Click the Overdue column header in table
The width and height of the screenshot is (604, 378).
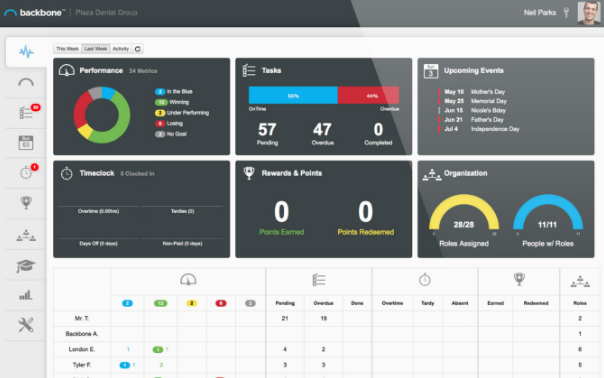pos(323,303)
